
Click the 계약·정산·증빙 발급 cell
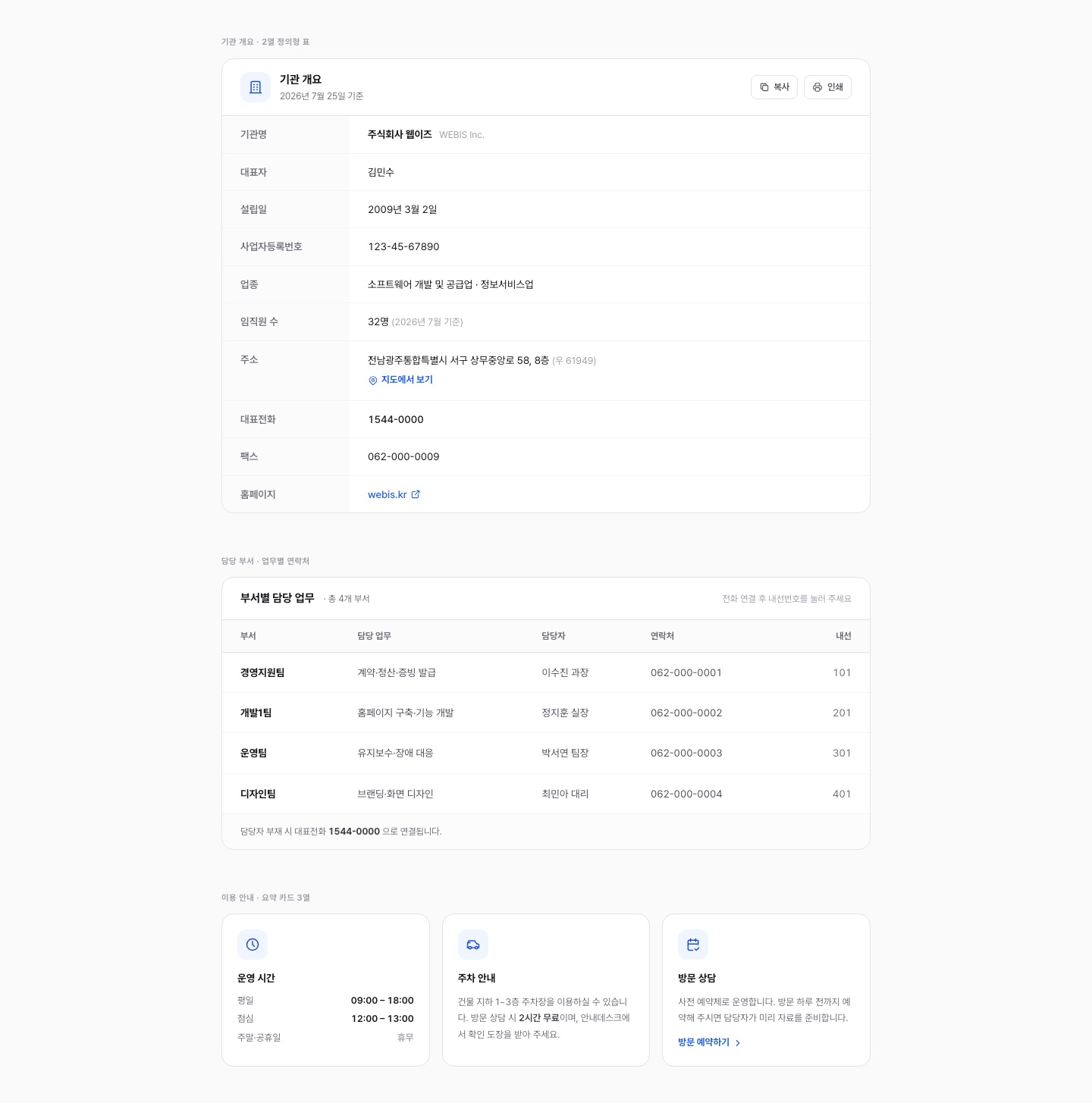[397, 672]
